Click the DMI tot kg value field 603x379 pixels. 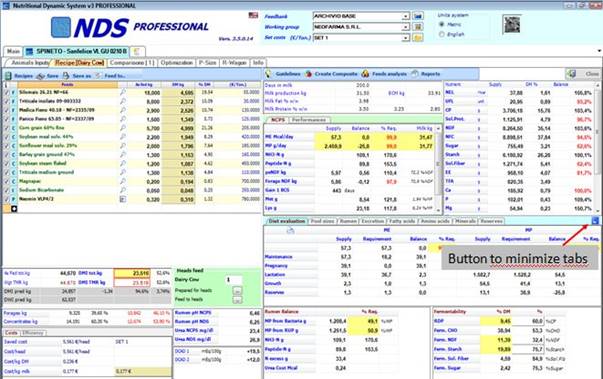[132, 273]
